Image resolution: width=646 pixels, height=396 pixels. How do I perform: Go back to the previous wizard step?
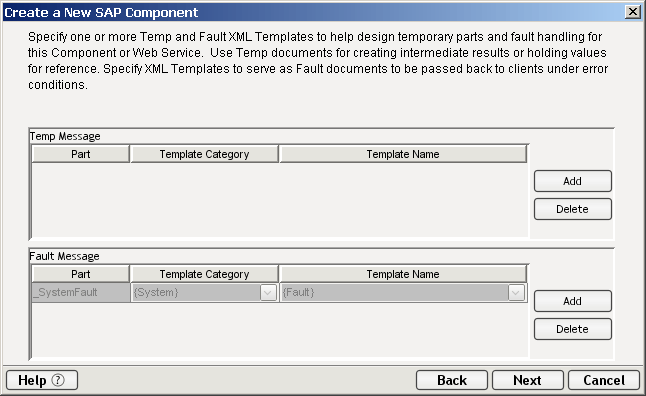click(x=452, y=380)
